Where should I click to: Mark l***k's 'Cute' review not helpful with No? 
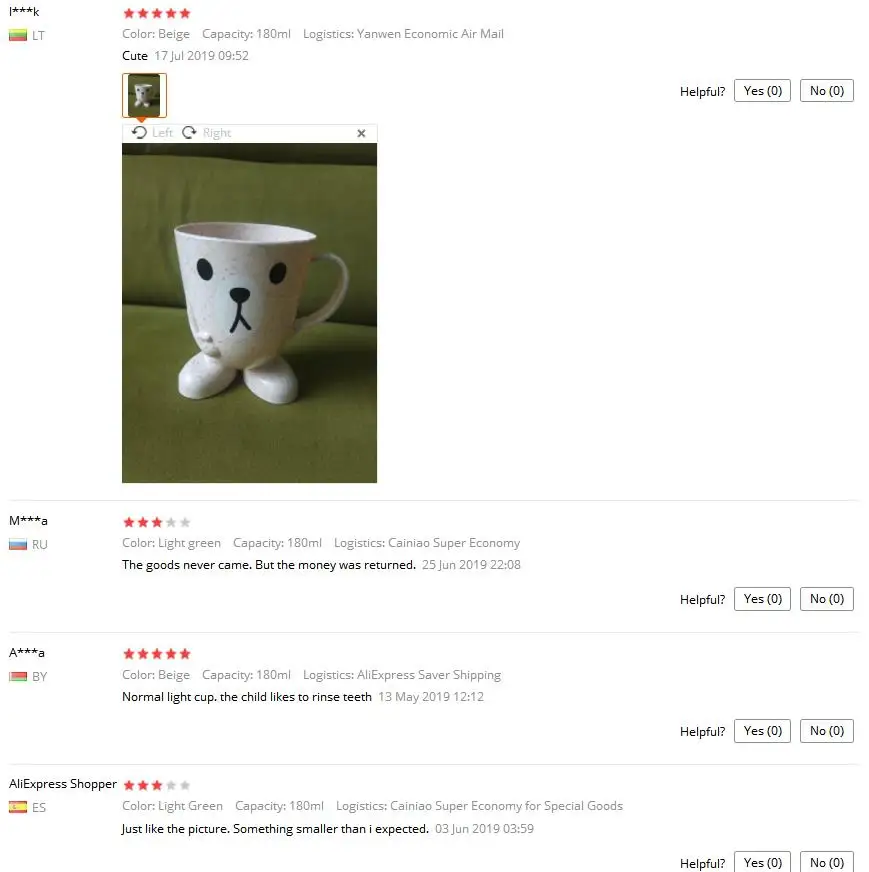coord(826,91)
